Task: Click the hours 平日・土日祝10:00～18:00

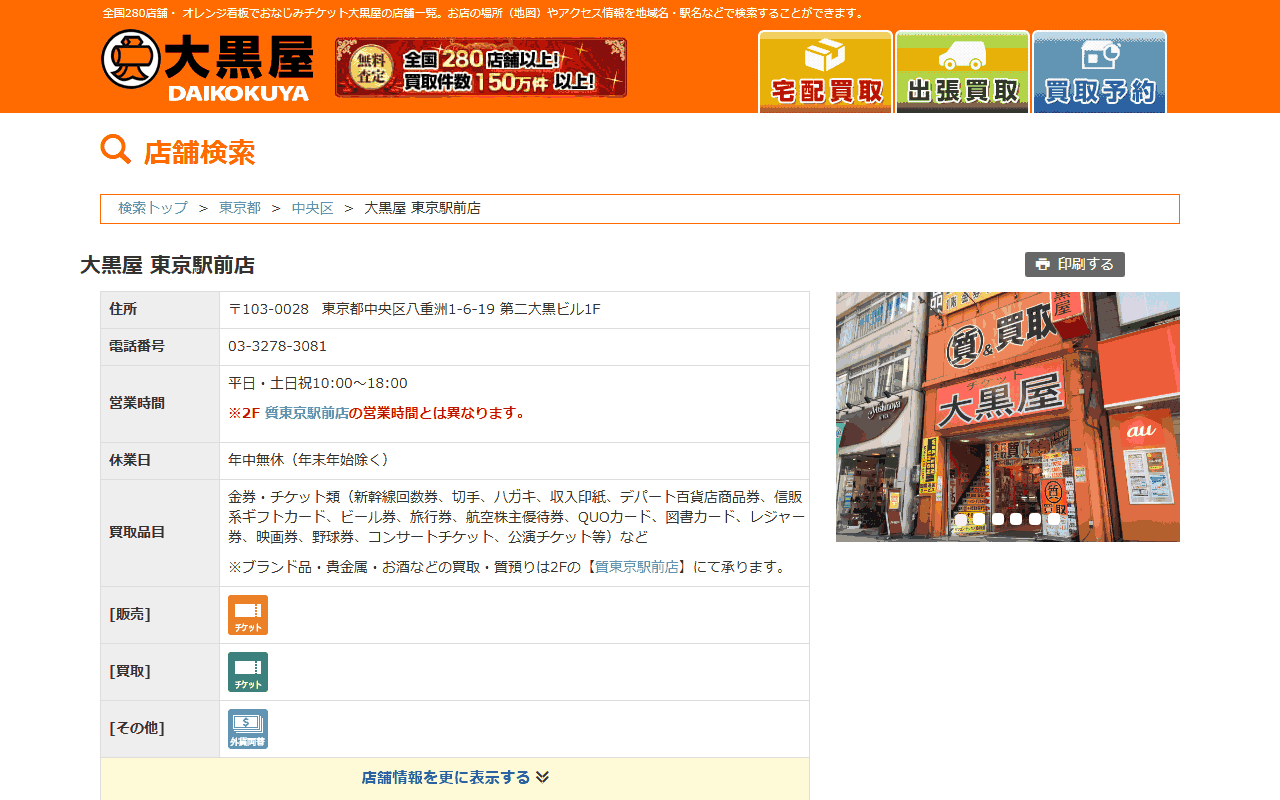Action: [318, 383]
